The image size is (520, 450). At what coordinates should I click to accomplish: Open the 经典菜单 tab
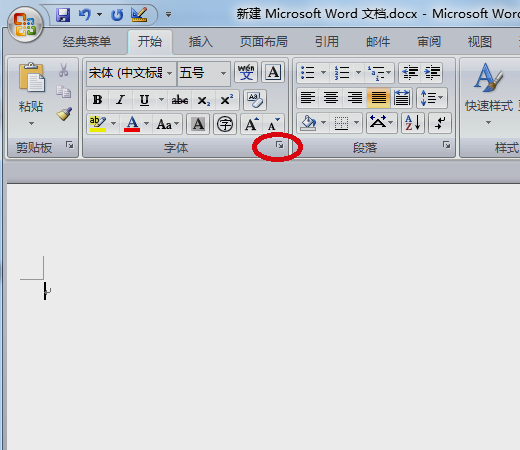87,42
